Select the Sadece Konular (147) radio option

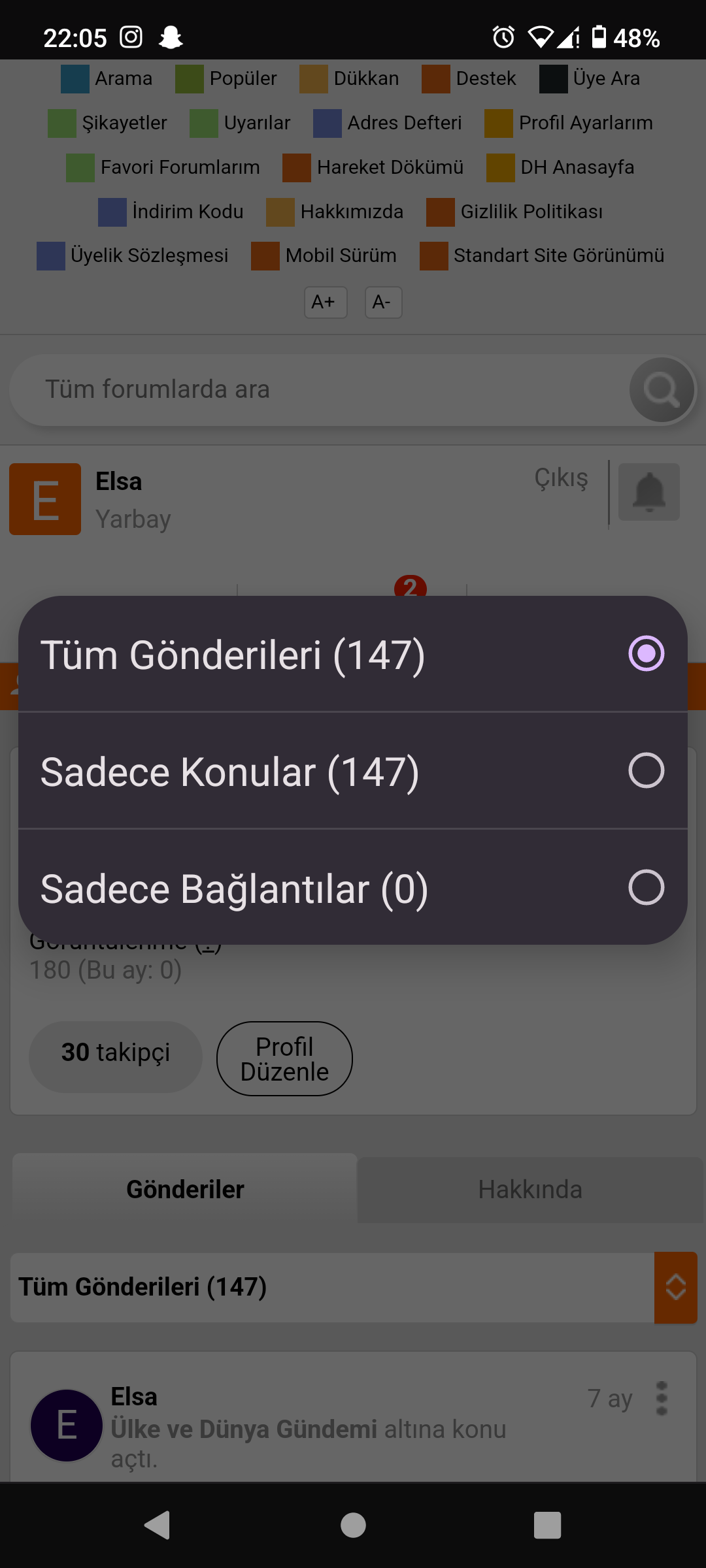point(353,771)
